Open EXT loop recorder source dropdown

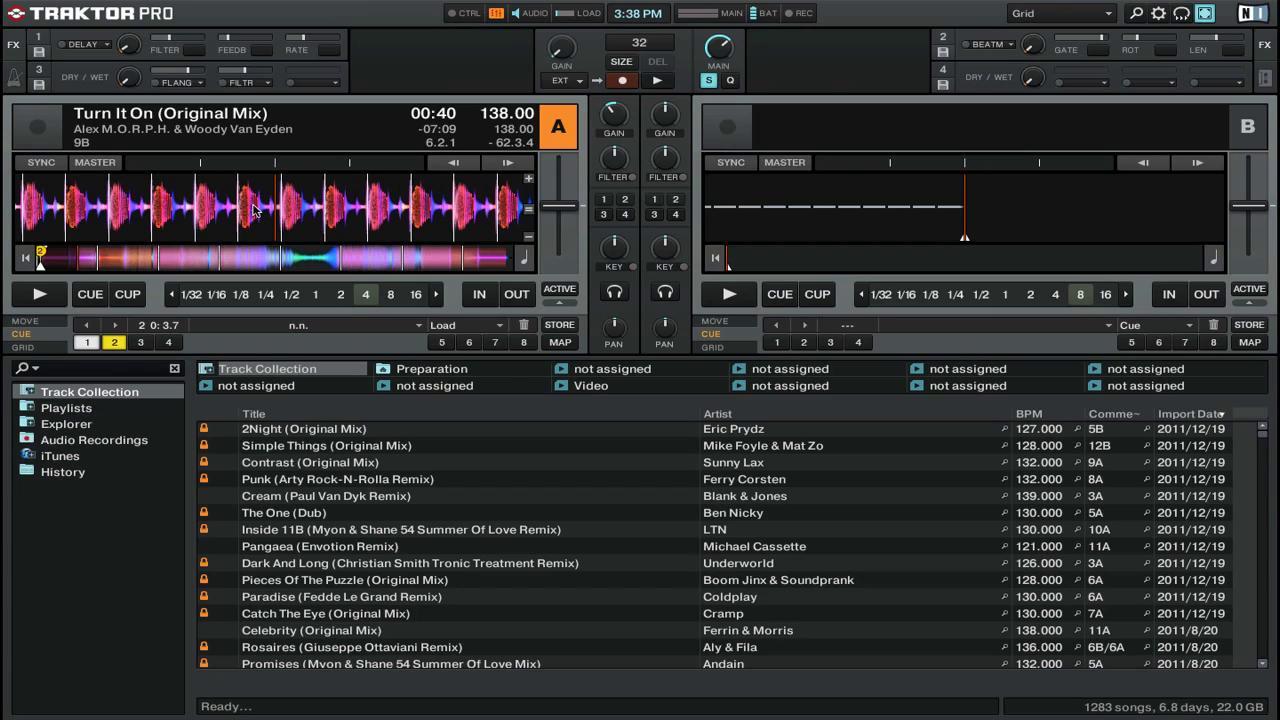click(564, 81)
